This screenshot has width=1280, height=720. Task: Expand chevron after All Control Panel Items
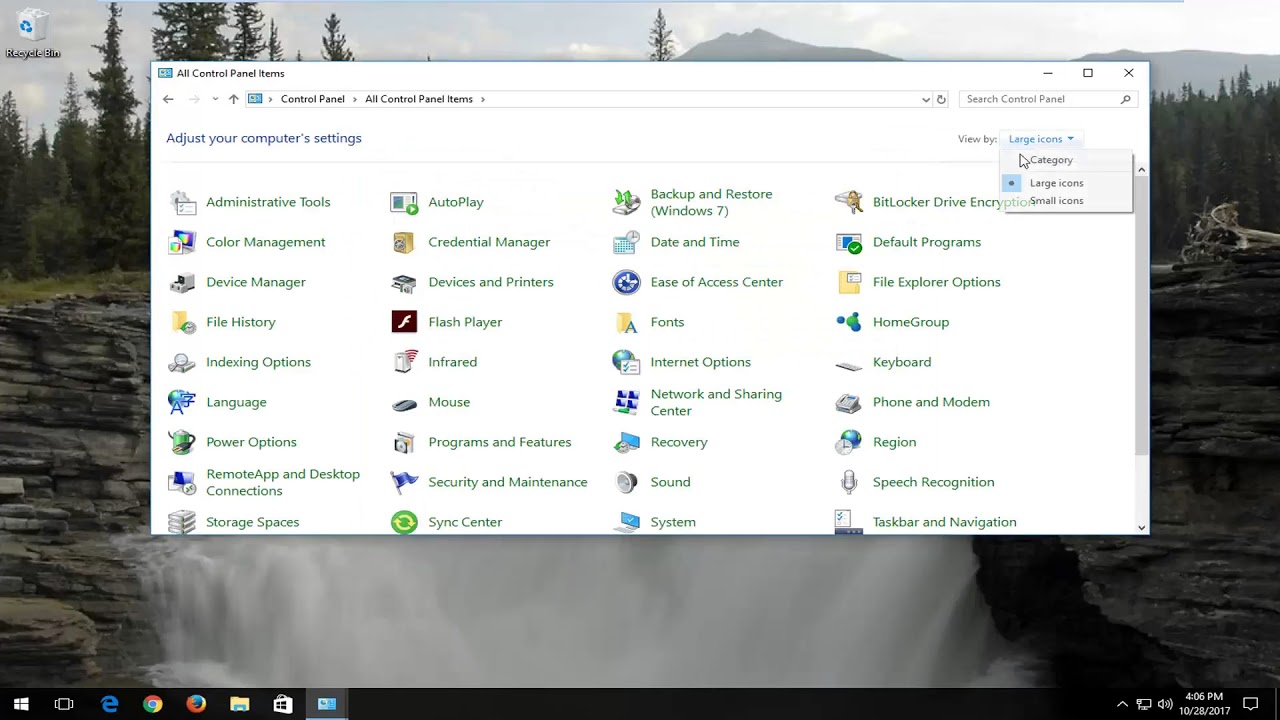coord(483,99)
